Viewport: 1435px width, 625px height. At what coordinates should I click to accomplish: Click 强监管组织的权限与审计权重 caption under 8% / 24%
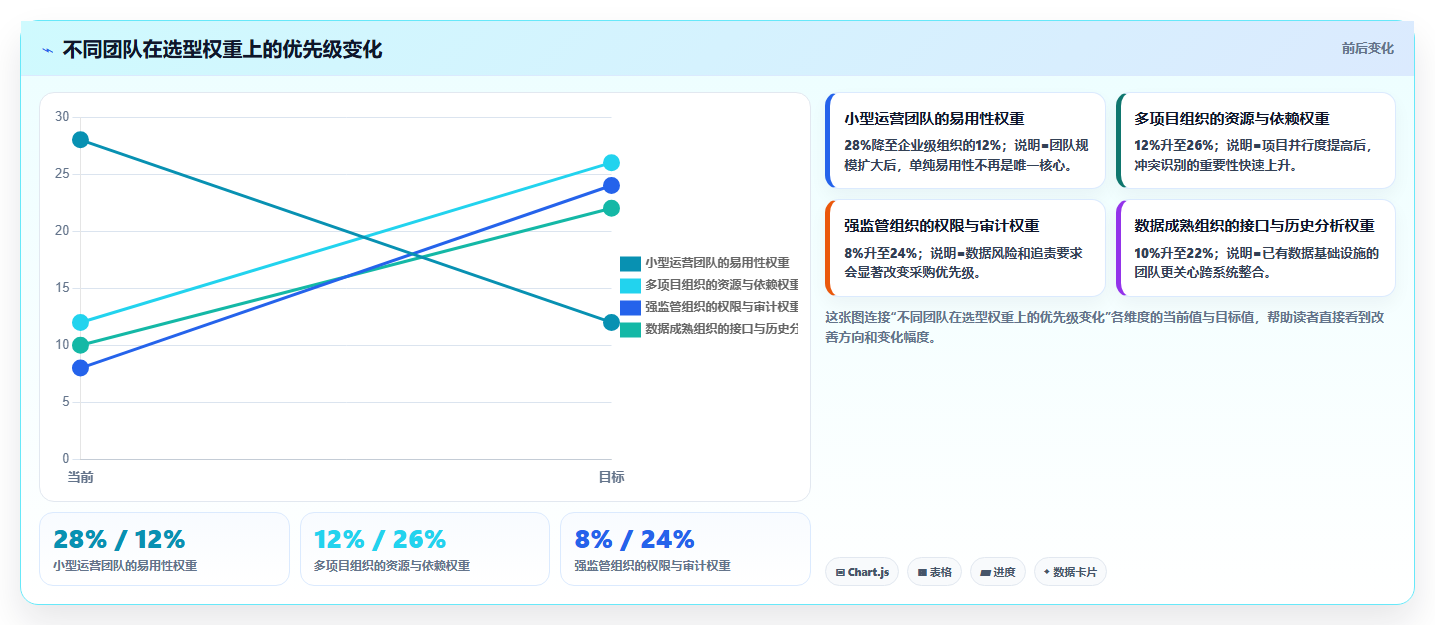click(652, 566)
